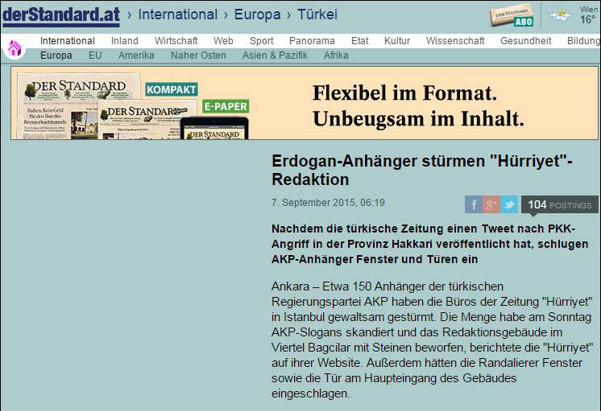601x411 pixels.
Task: Open the Gesundheit section
Action: pyautogui.click(x=525, y=41)
